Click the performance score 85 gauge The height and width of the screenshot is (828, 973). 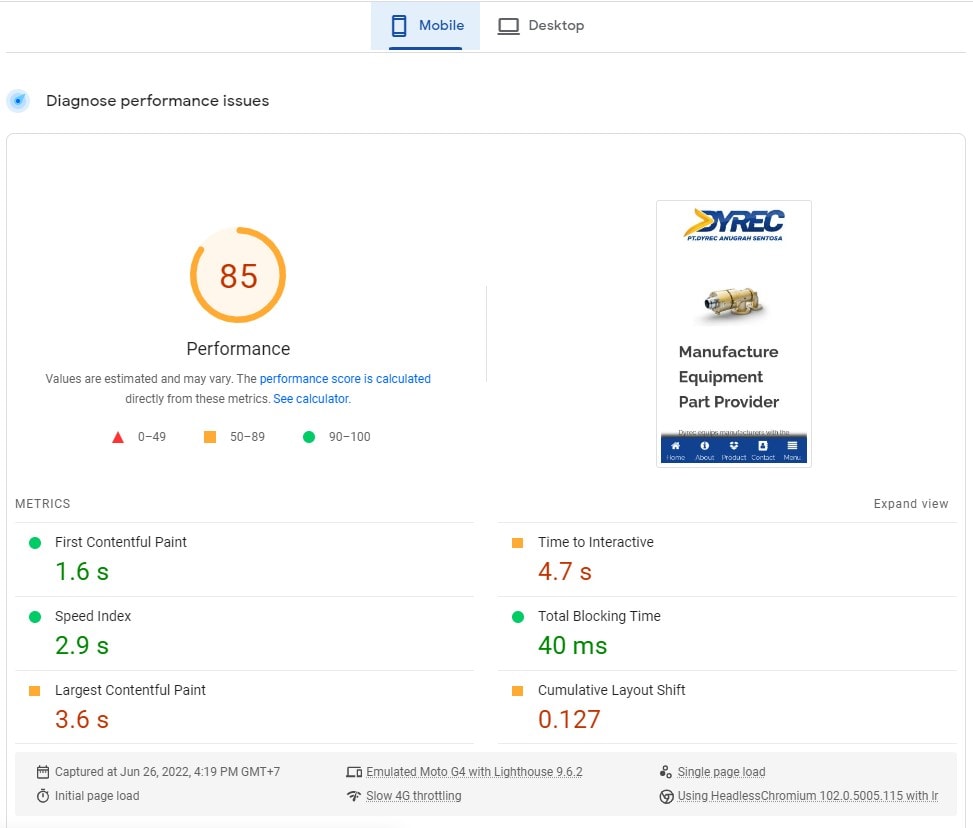coord(238,275)
